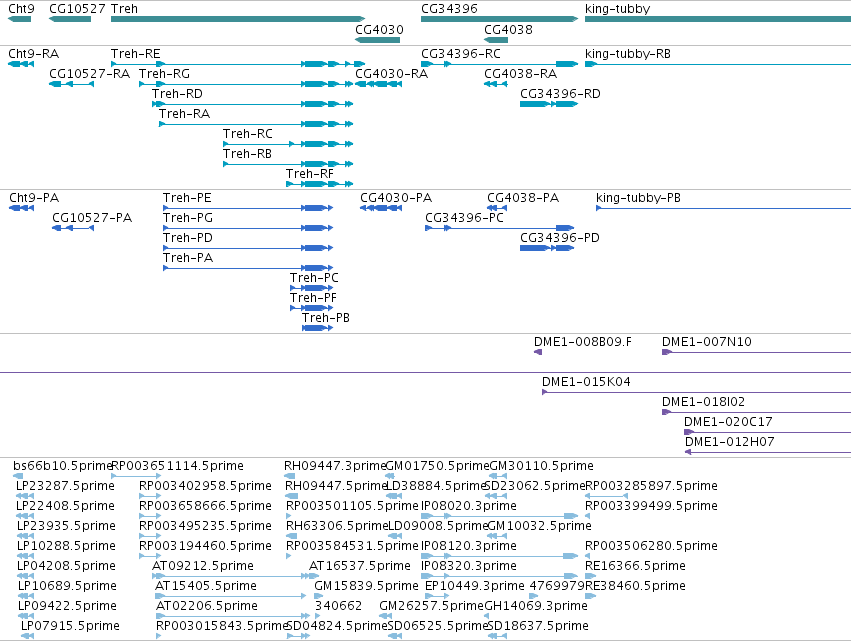
Task: Select EST RE16366.5prime
Action: tap(590, 576)
